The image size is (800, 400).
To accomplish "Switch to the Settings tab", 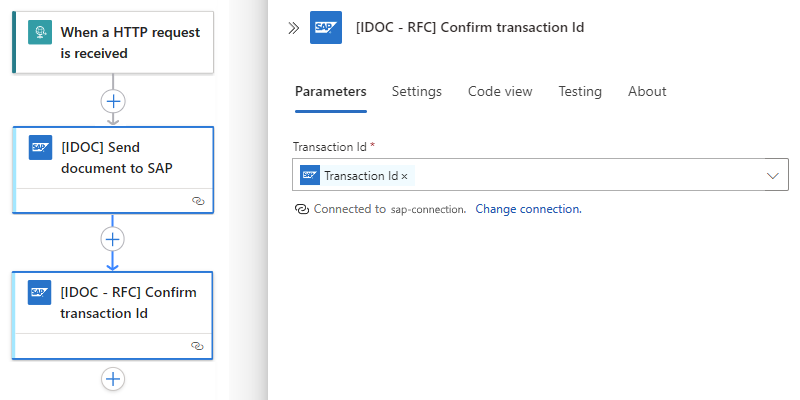I will [x=416, y=91].
